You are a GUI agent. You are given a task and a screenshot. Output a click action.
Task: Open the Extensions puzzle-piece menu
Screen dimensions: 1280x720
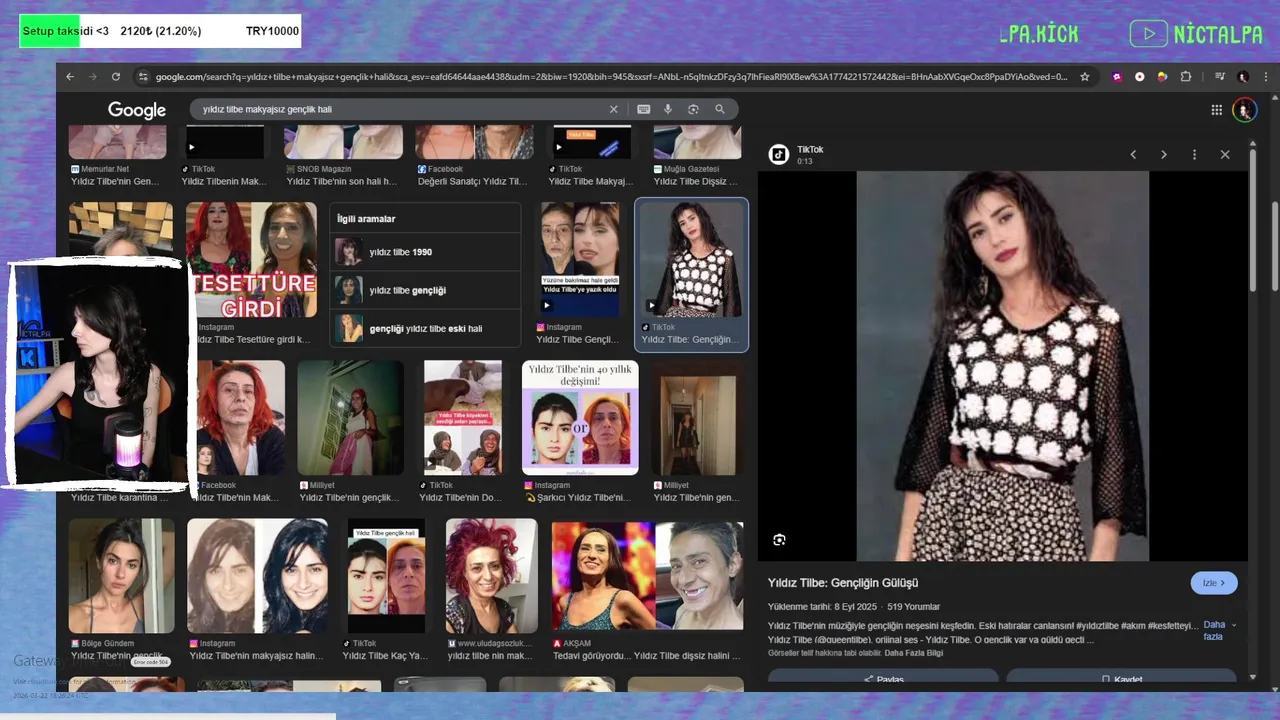point(1186,77)
